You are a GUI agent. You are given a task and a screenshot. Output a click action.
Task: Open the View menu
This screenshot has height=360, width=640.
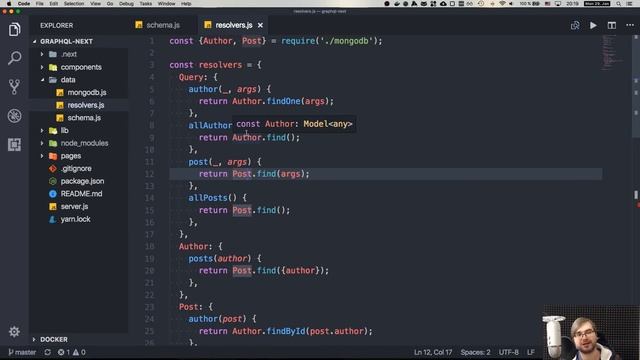pyautogui.click(x=96, y=3)
